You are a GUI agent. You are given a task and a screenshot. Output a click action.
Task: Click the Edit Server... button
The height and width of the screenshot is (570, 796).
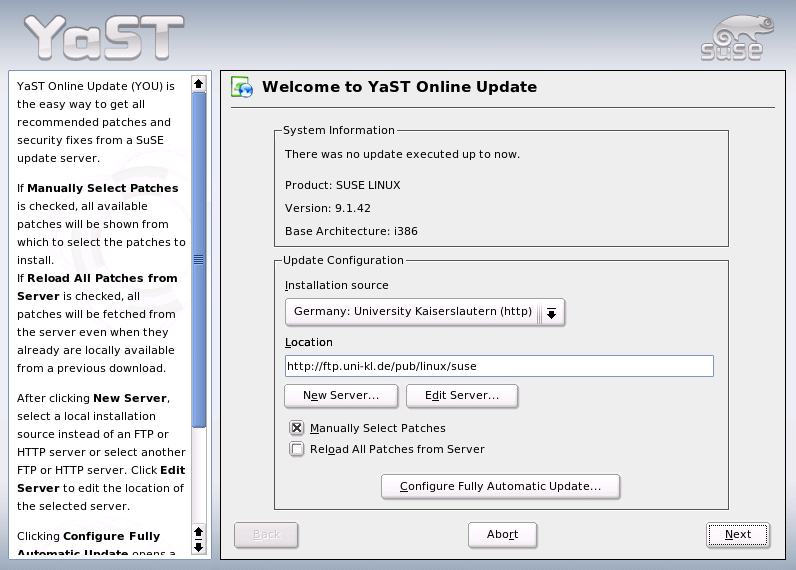click(462, 395)
